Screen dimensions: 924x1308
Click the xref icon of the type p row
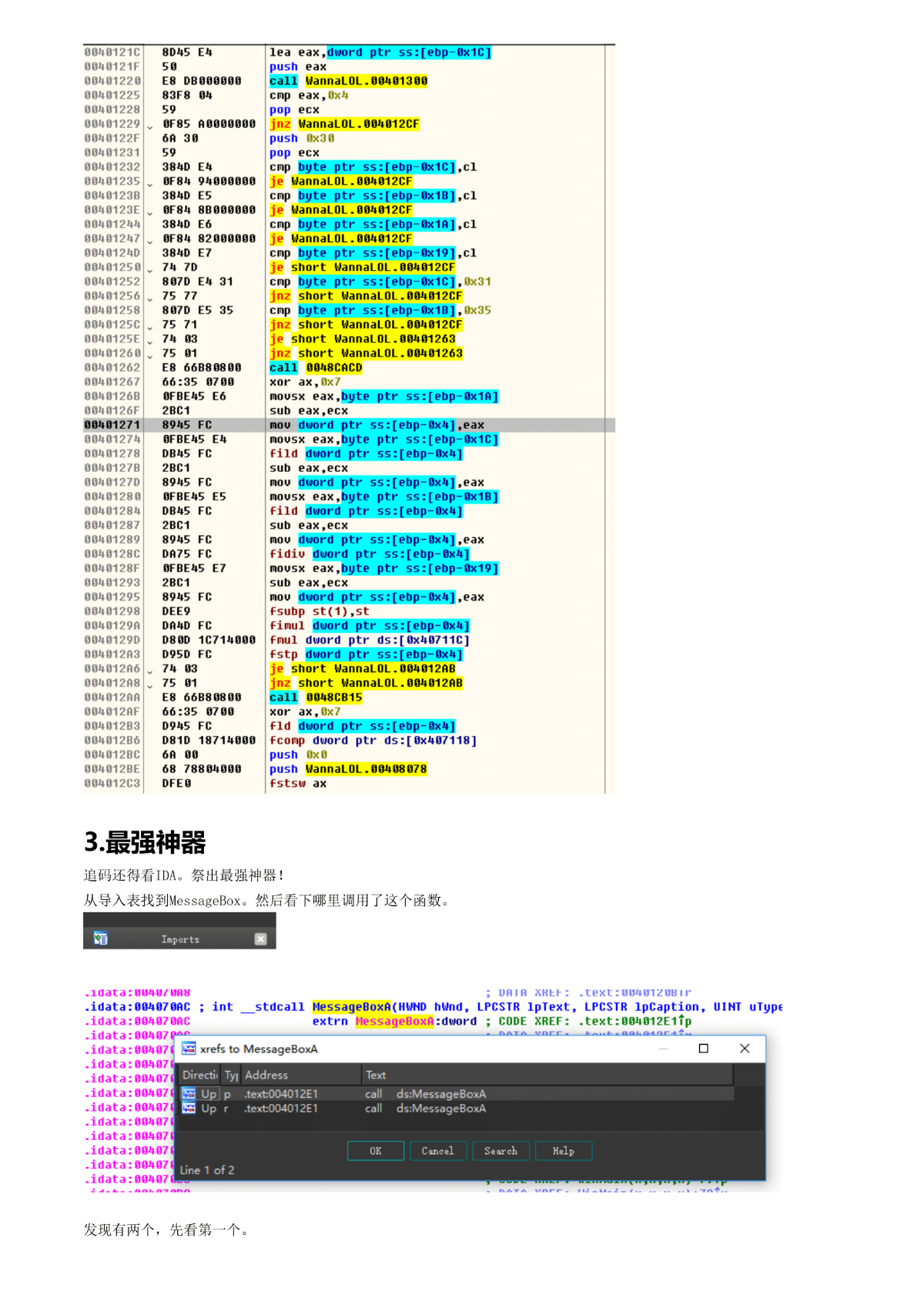point(189,1094)
